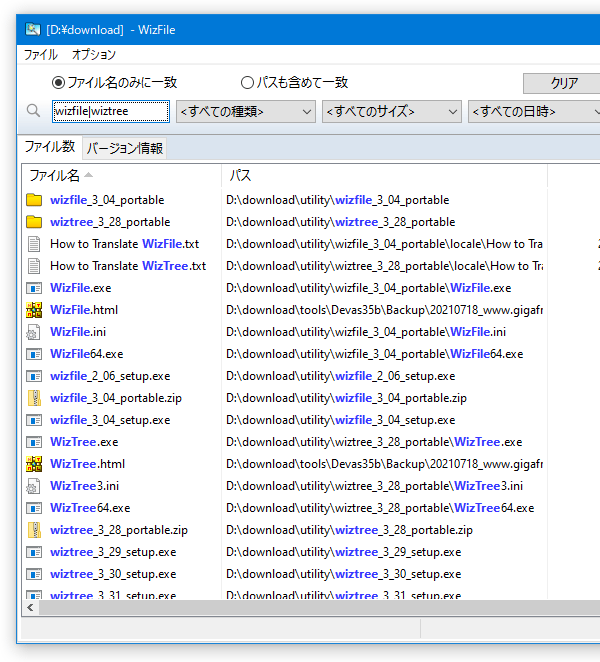600x662 pixels.
Task: Switch to the ファイル数 tab
Action: tap(50, 147)
